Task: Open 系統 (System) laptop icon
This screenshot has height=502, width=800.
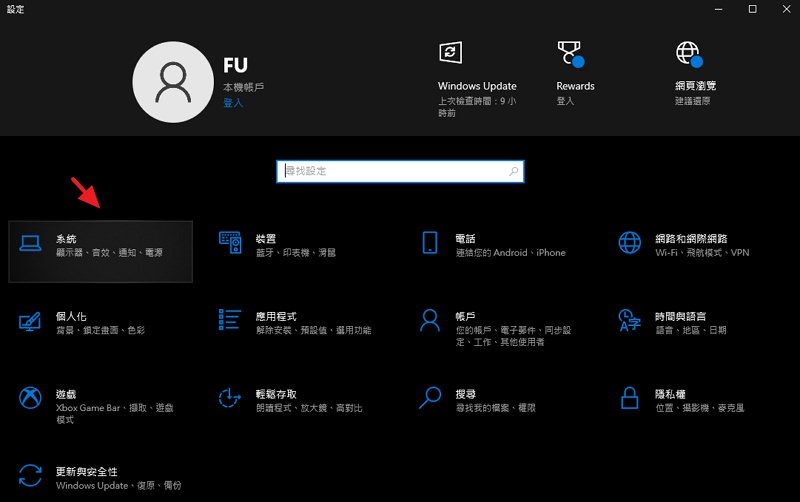Action: tap(30, 243)
